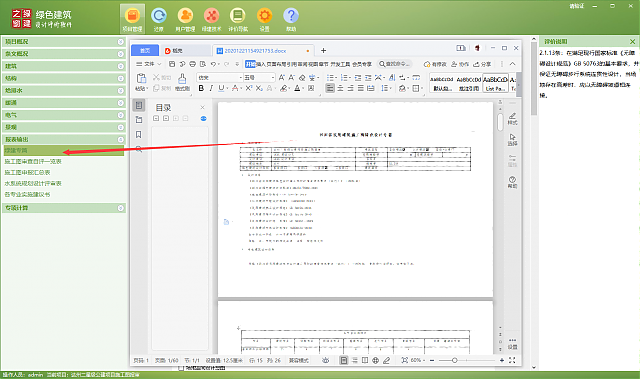Screen dimensions: 640x379
Task: Open the 项目管理 toolbar icon in green app
Action: point(132,19)
